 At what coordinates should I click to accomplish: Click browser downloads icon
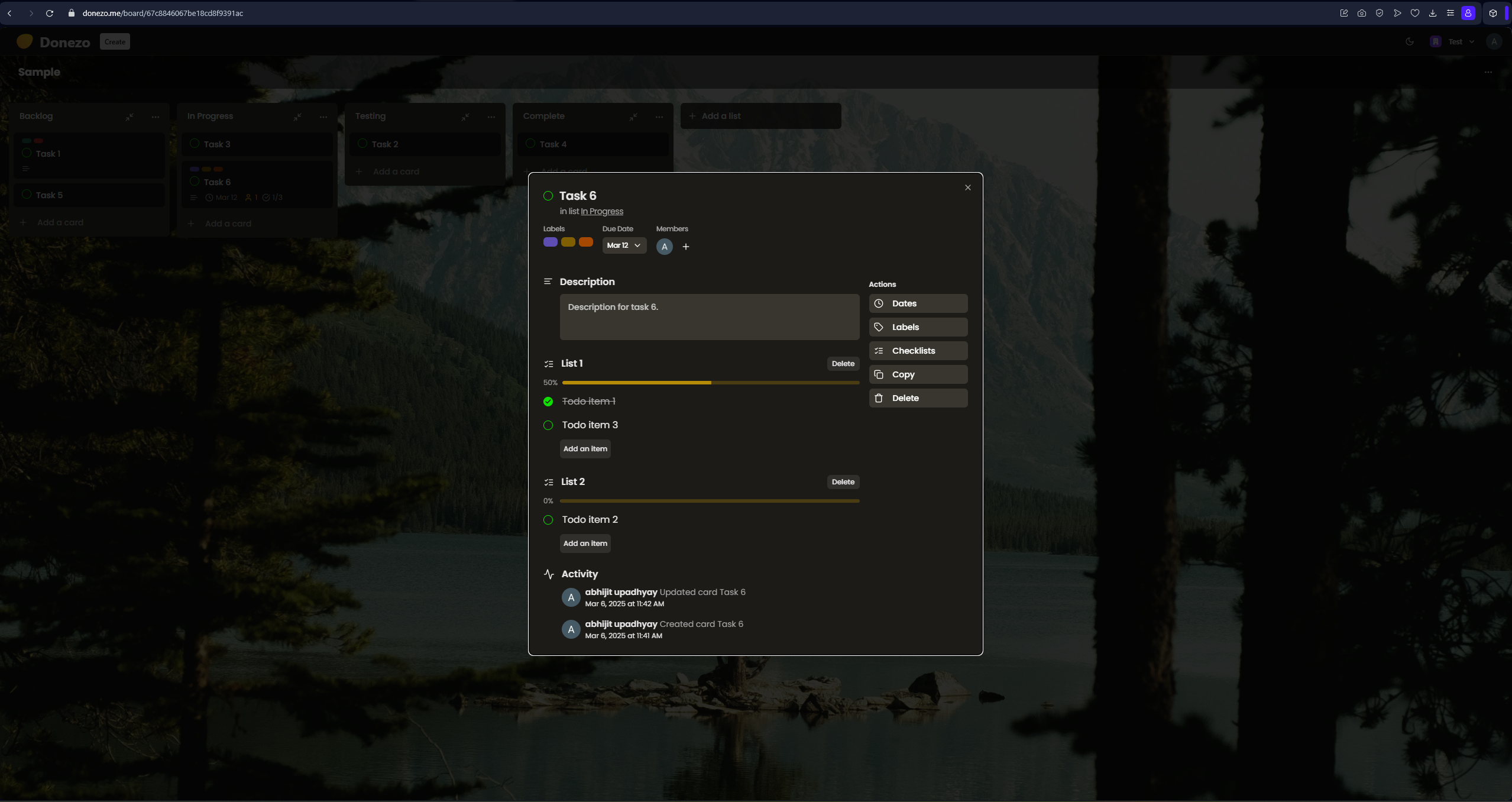click(x=1432, y=13)
